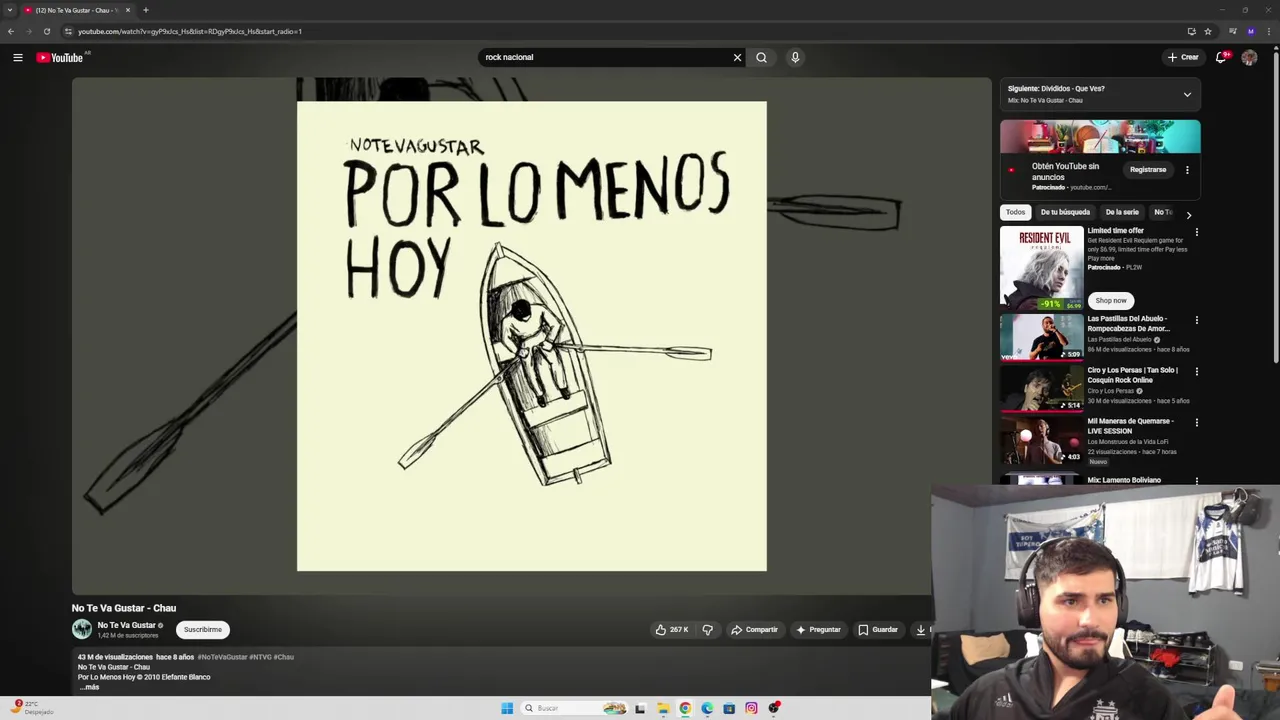Open the No Te Va Gustar channel name
The height and width of the screenshot is (720, 1280).
click(x=126, y=625)
